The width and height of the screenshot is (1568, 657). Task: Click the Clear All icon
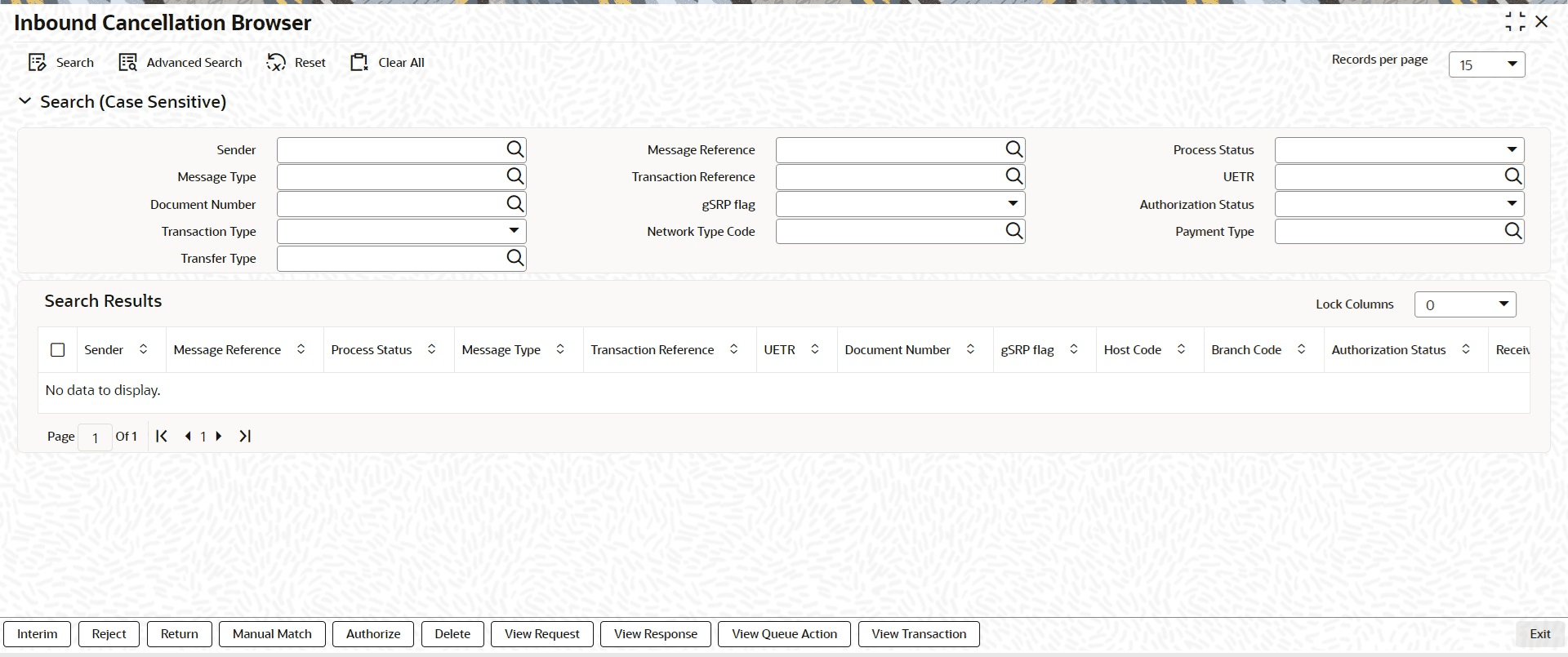pyautogui.click(x=359, y=63)
